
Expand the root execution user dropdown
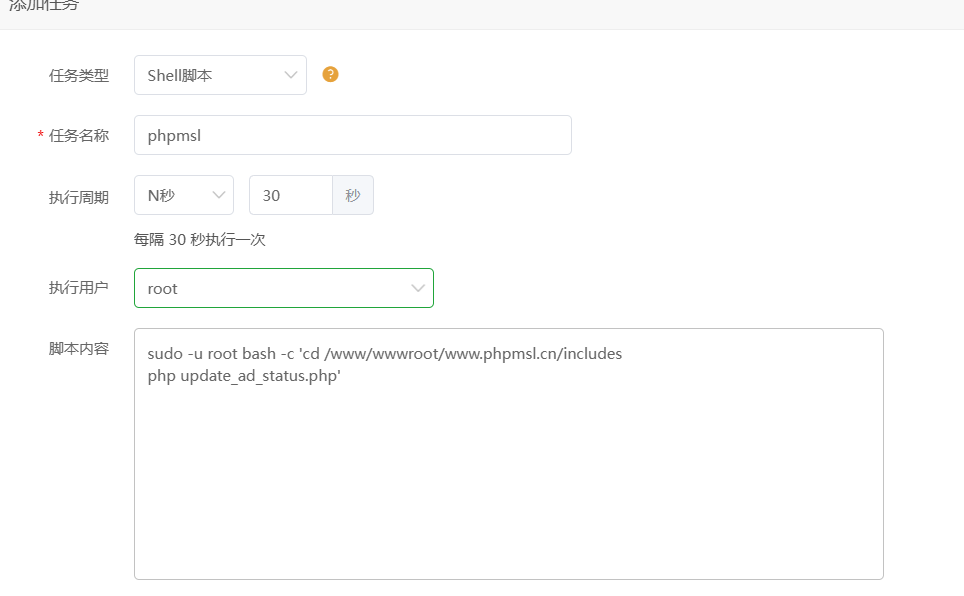[270, 288]
